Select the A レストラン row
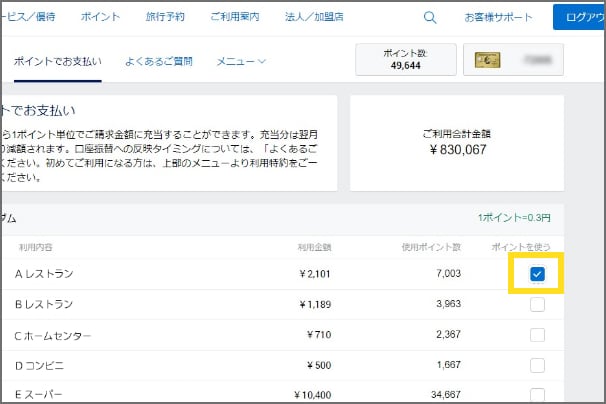Viewport: 606px width, 404px height. click(45, 274)
